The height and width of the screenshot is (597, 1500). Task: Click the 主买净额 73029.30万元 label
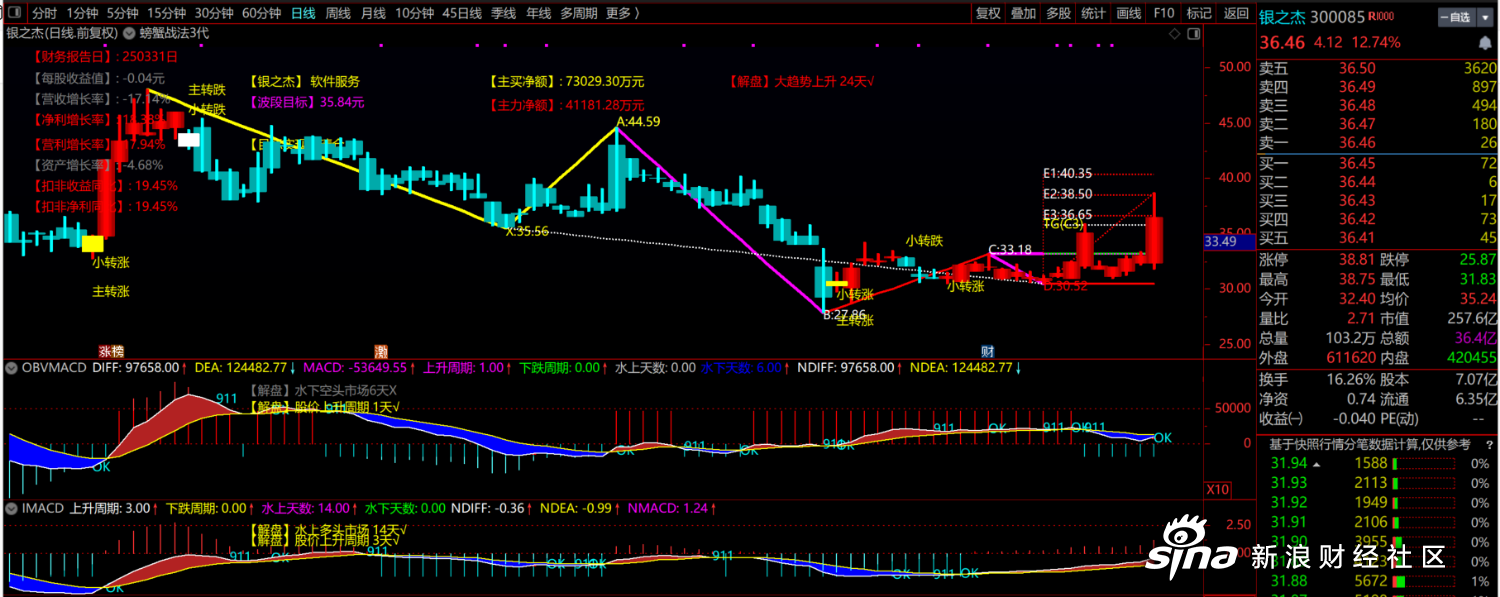[566, 81]
